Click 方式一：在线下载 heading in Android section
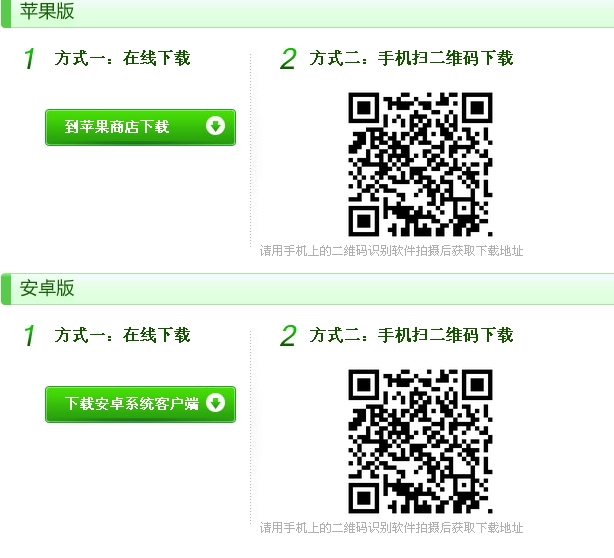The image size is (614, 558). tap(123, 335)
